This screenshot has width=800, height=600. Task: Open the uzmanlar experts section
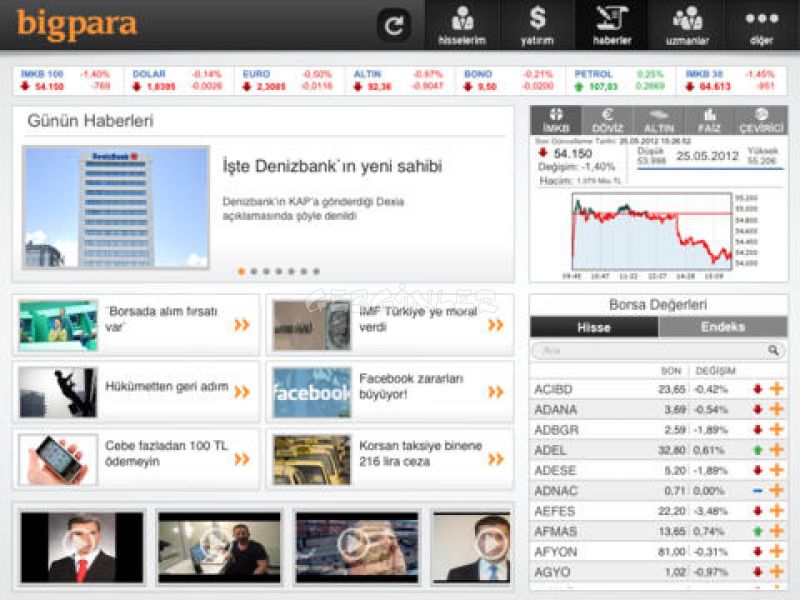(687, 25)
